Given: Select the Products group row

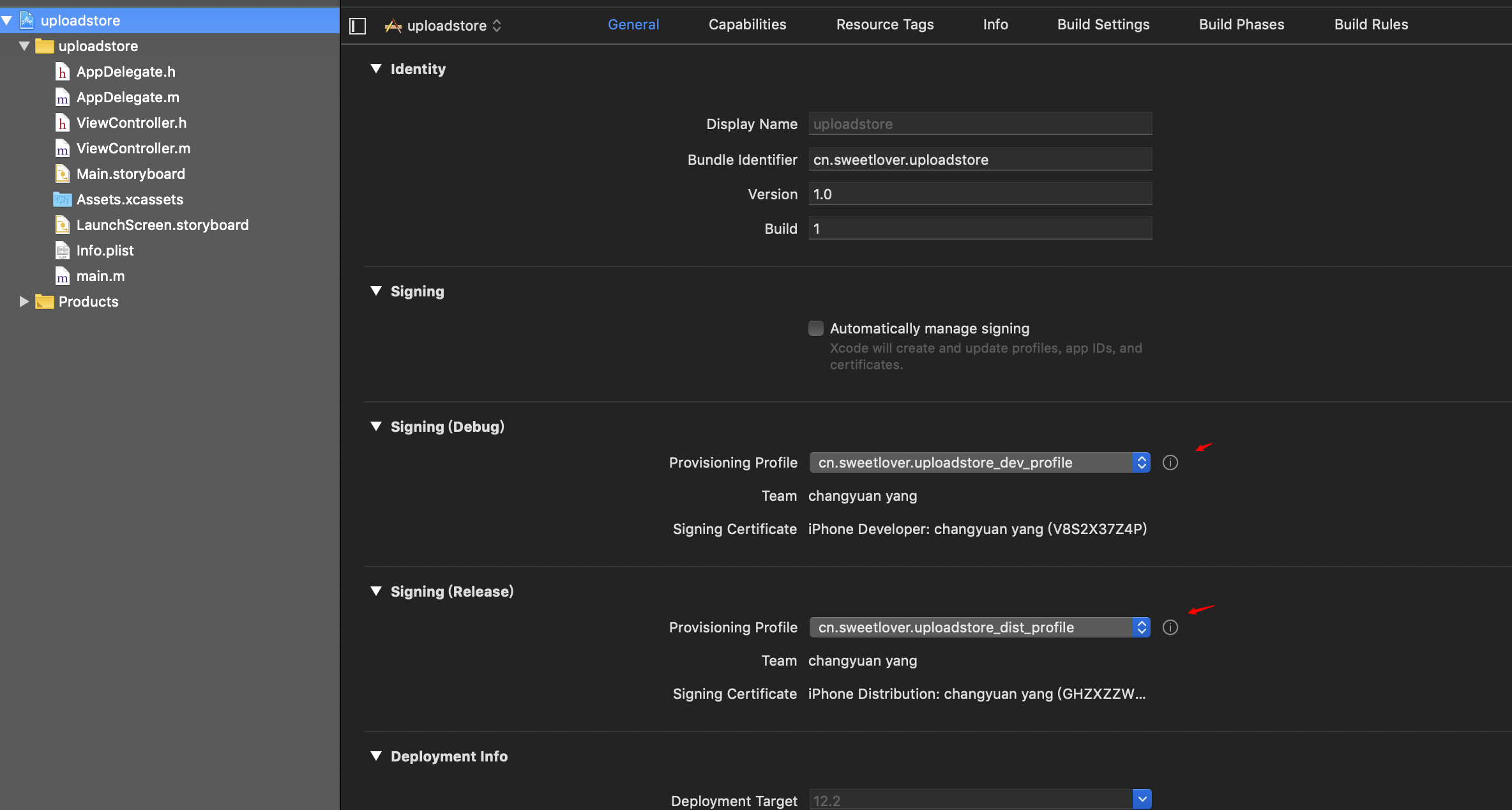Looking at the screenshot, I should [170, 302].
